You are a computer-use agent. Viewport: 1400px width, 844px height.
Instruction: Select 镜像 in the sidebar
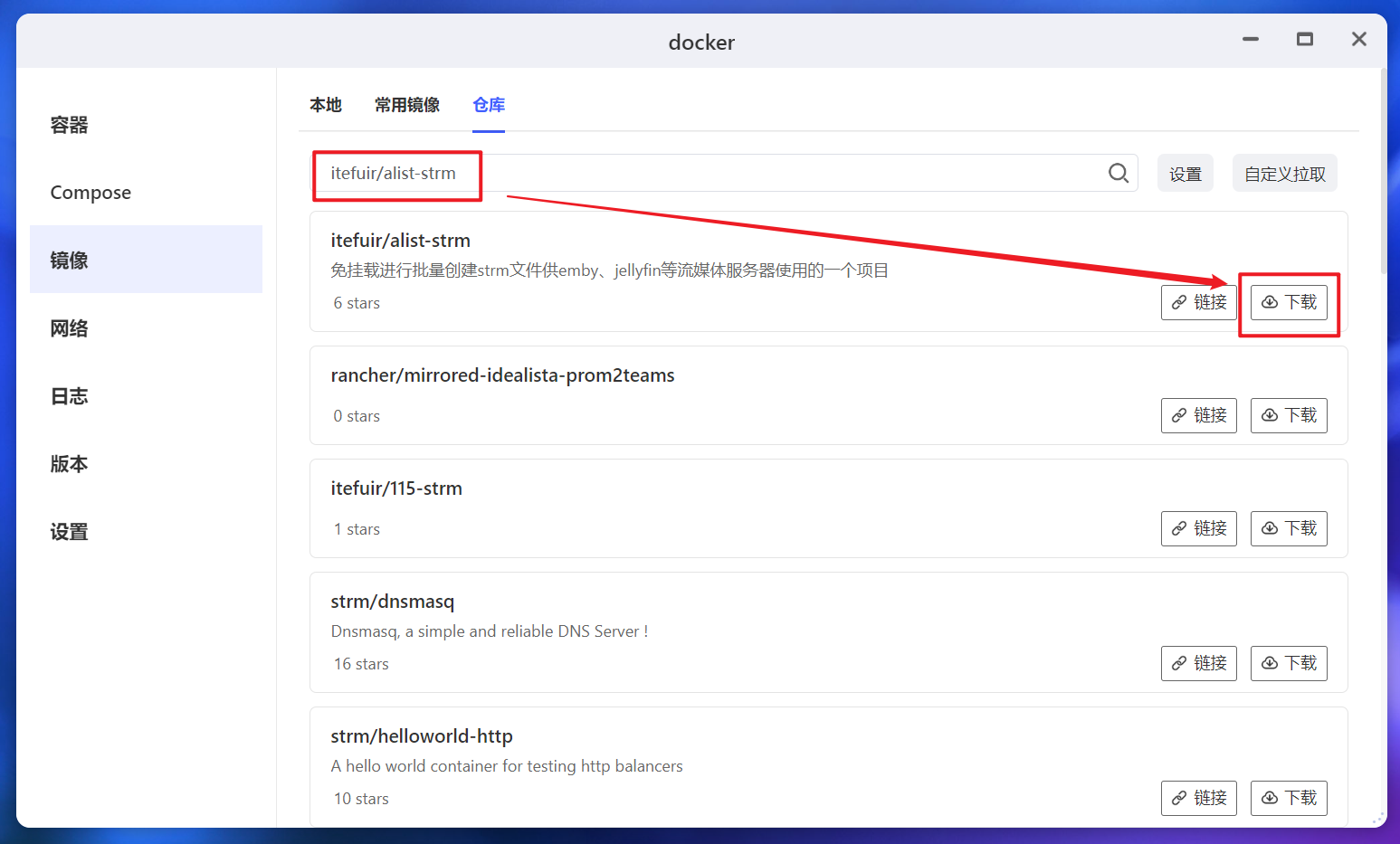click(x=146, y=260)
